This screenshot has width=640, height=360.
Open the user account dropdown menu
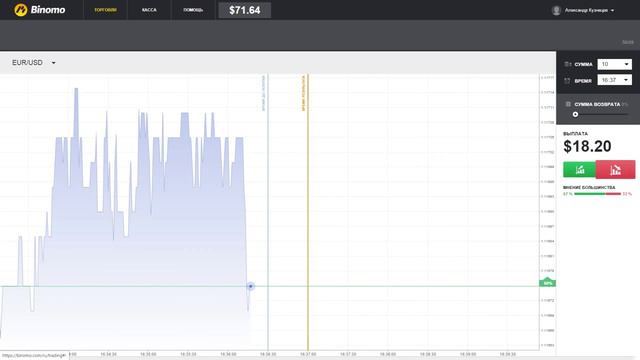pyautogui.click(x=589, y=10)
